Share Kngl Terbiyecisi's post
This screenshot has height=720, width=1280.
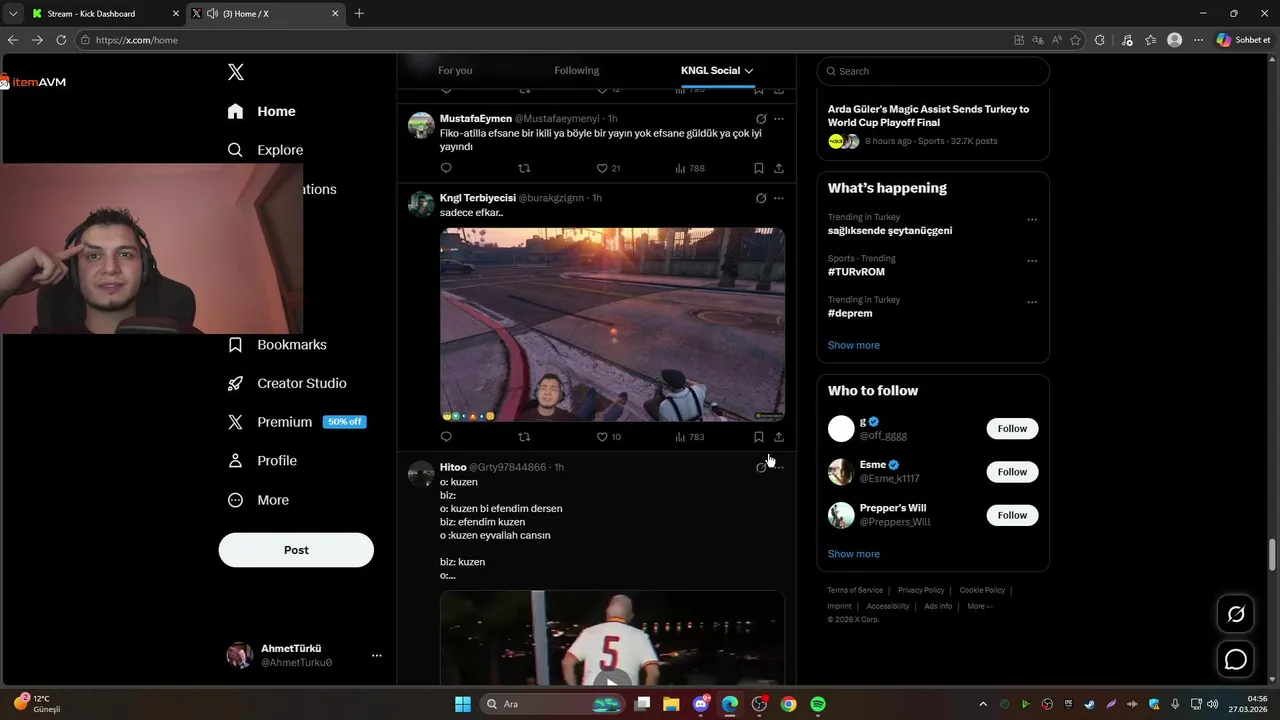(779, 437)
